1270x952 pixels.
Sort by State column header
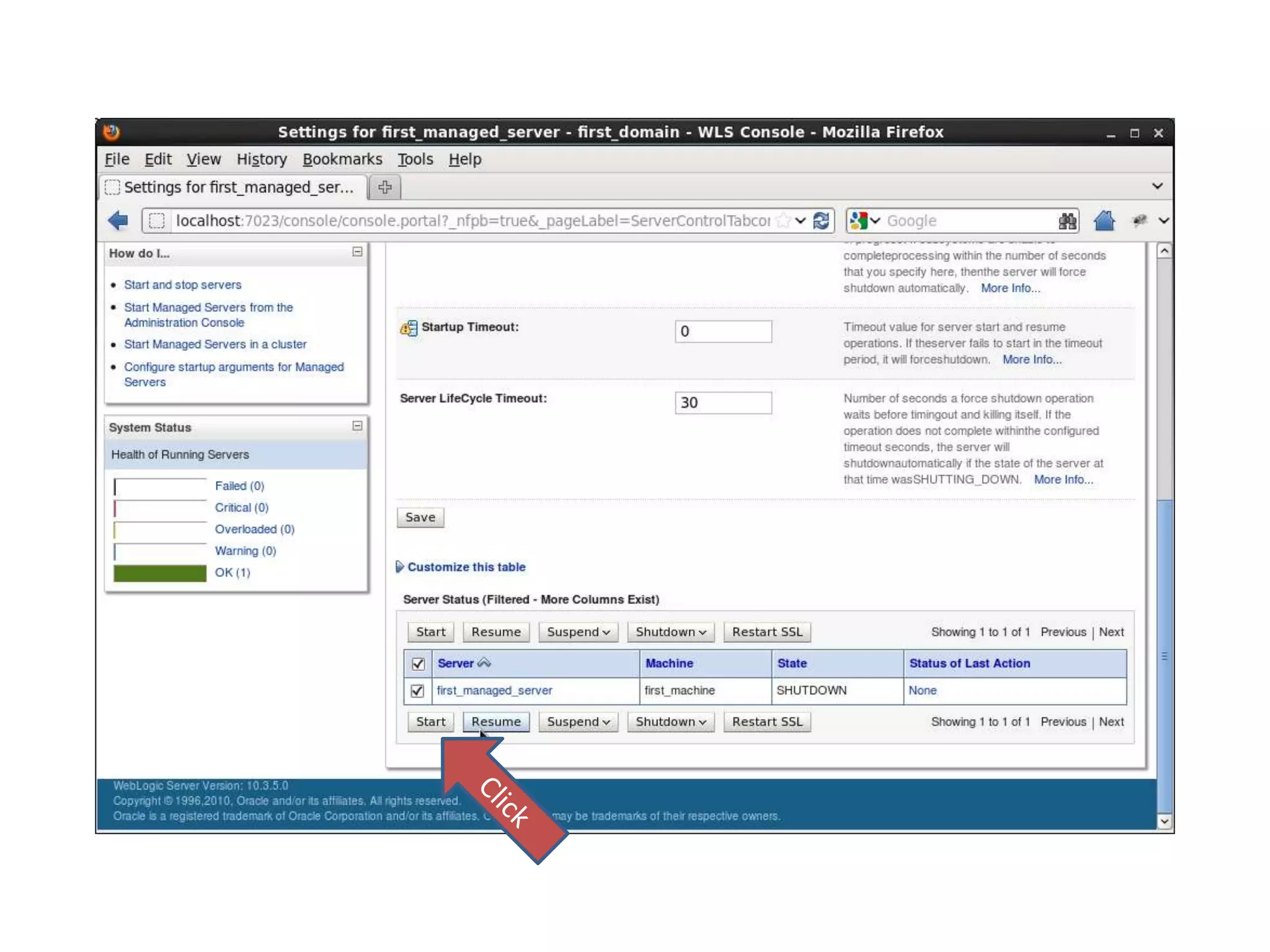(x=792, y=663)
